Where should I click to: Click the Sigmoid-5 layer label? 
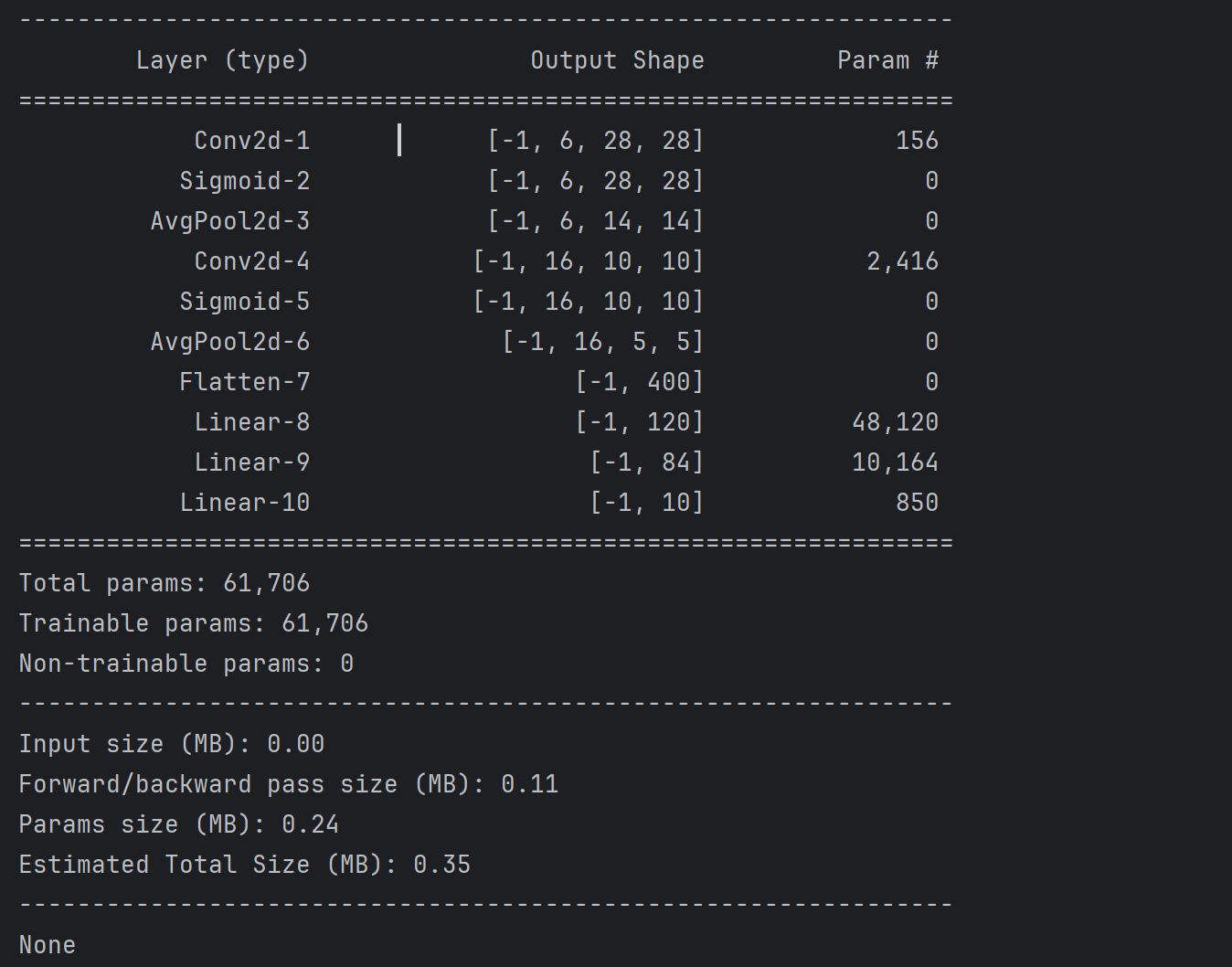click(245, 302)
